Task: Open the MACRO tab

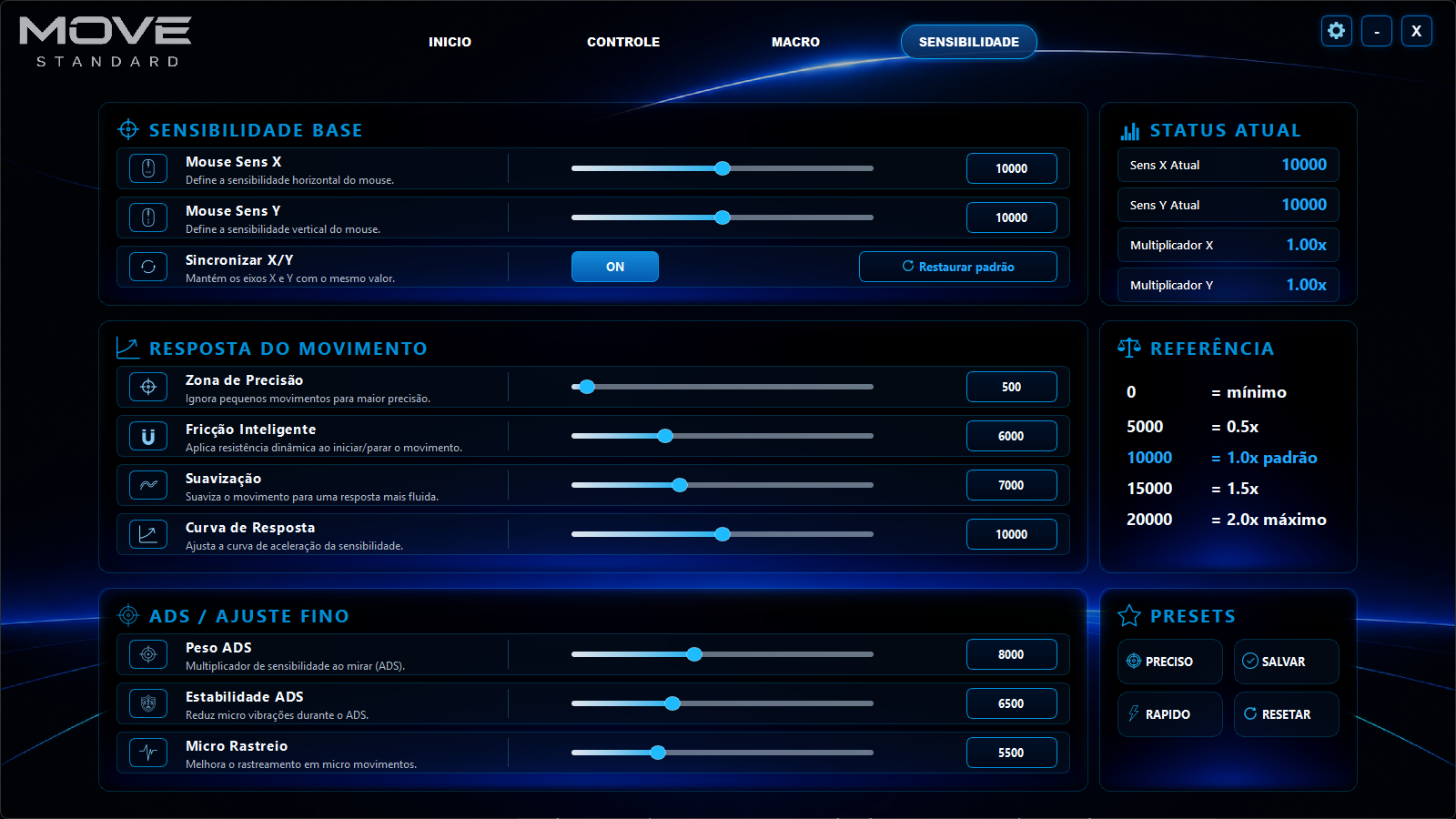Action: [x=795, y=42]
